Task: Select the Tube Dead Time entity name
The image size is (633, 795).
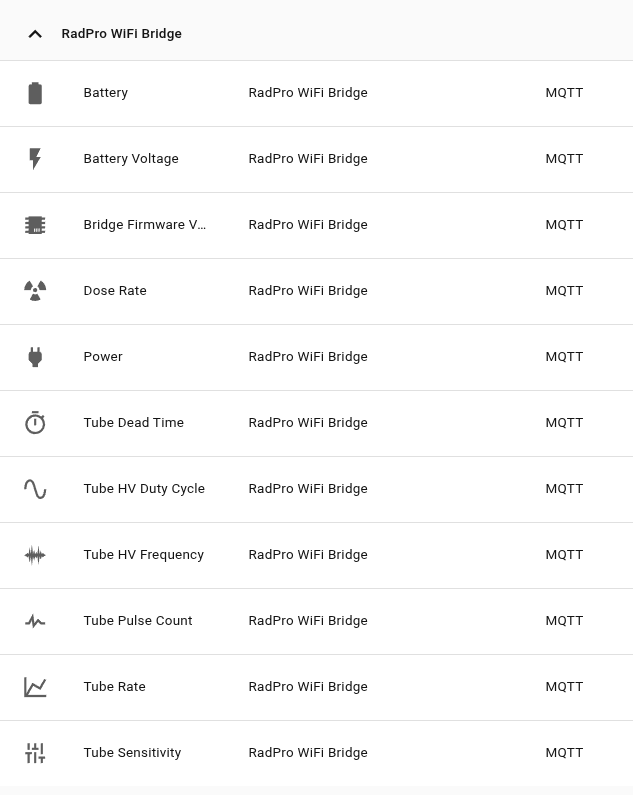Action: 133,422
